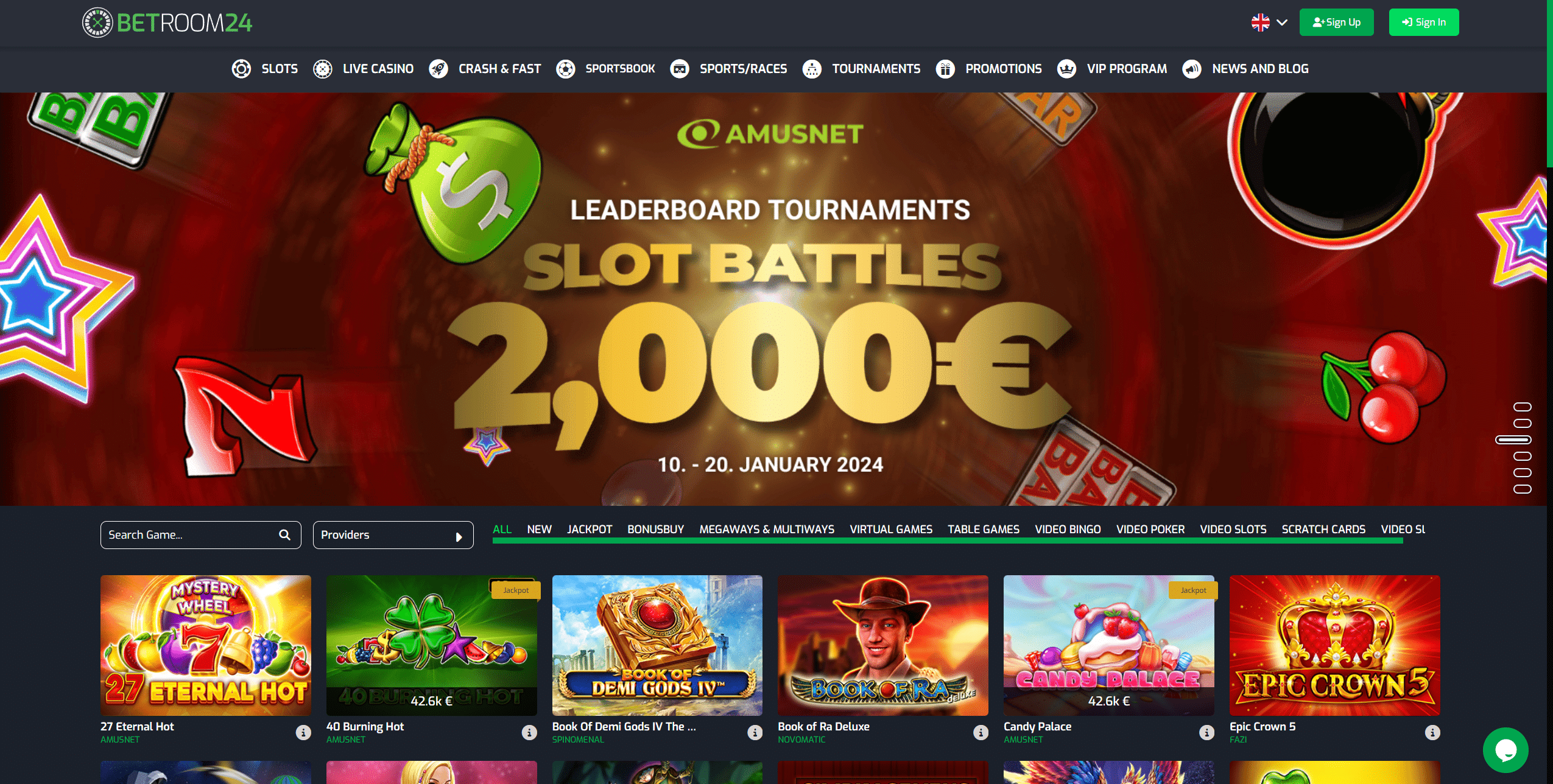Viewport: 1553px width, 784px height.
Task: Open the Providers dropdown
Action: point(393,535)
